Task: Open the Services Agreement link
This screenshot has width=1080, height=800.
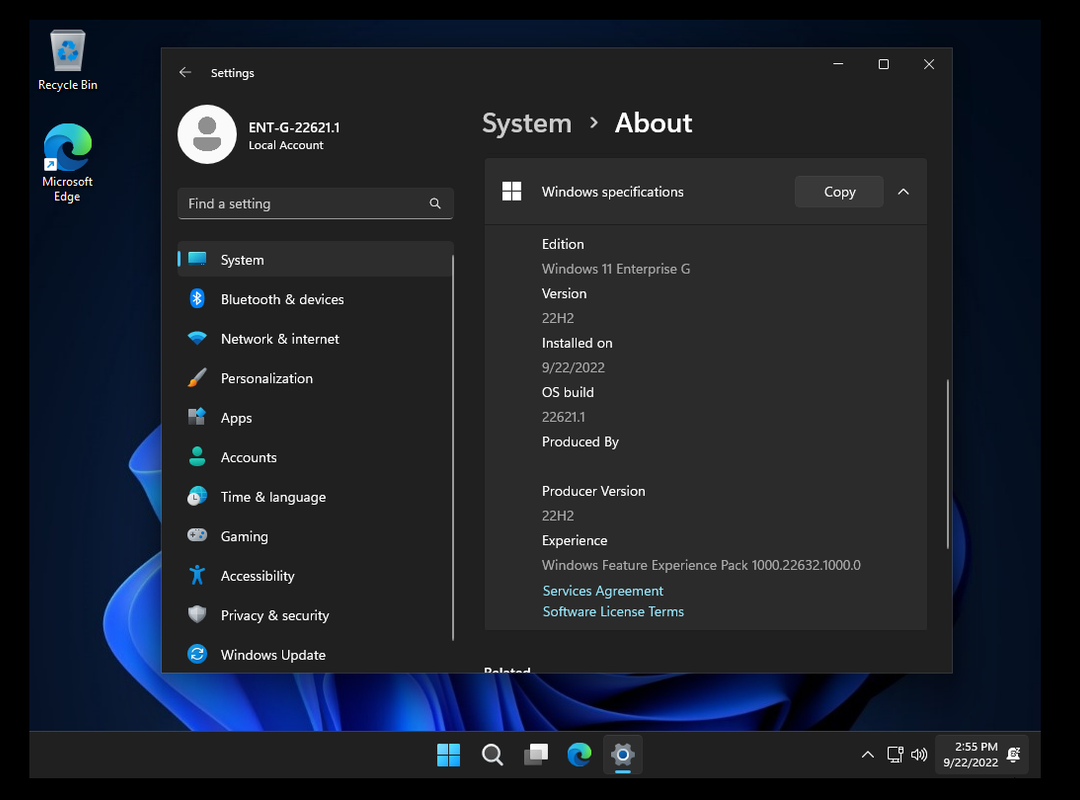Action: [603, 591]
